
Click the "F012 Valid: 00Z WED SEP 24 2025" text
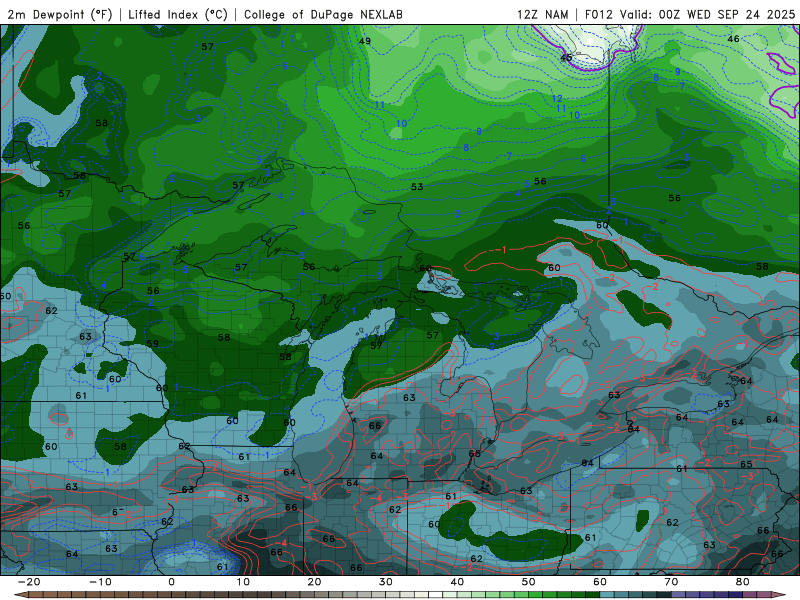point(690,14)
